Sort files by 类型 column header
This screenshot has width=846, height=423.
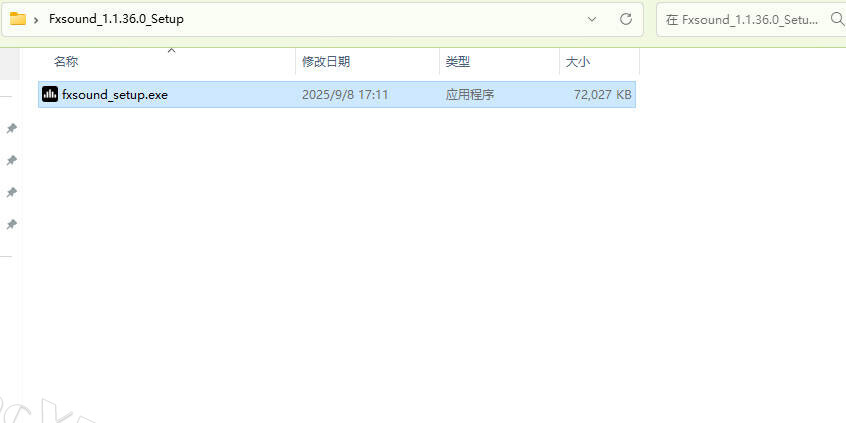click(x=458, y=62)
